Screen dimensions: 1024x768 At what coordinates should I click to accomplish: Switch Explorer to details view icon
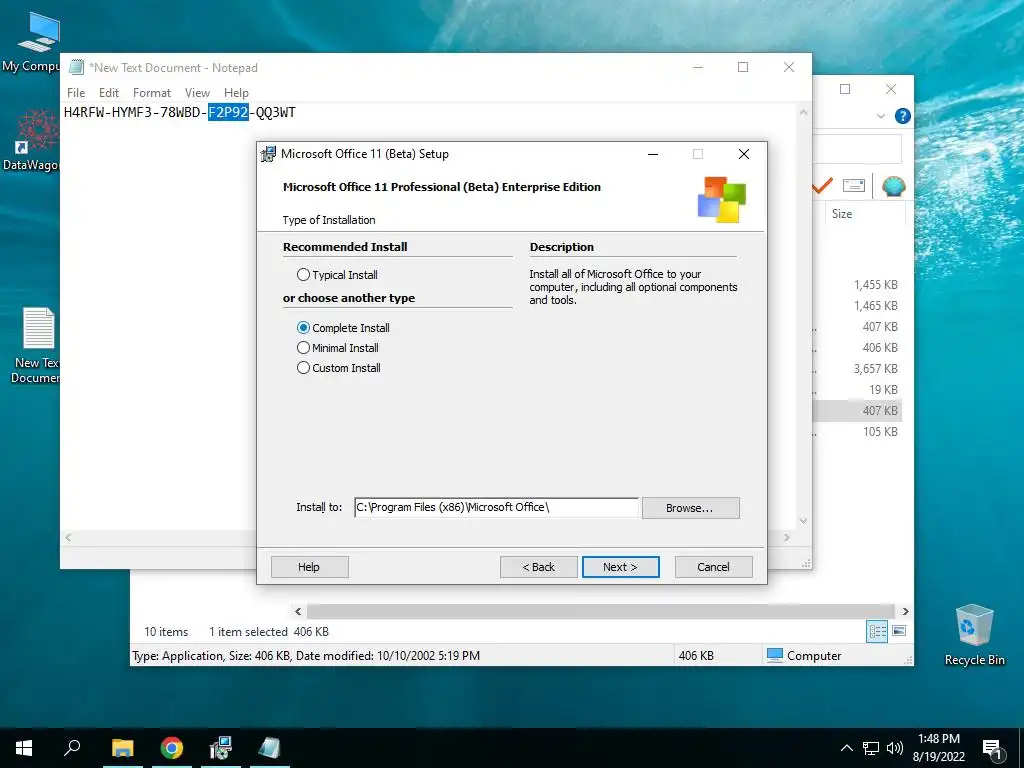point(877,632)
